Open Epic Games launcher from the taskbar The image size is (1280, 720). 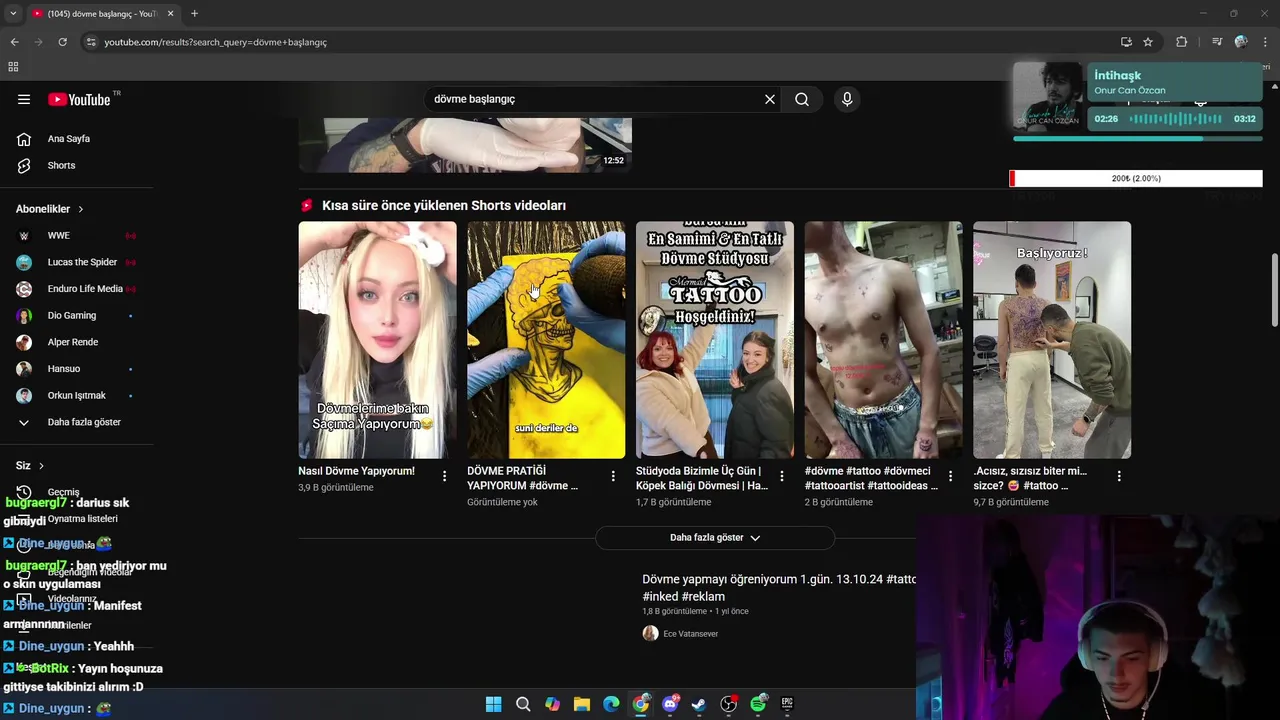(787, 704)
